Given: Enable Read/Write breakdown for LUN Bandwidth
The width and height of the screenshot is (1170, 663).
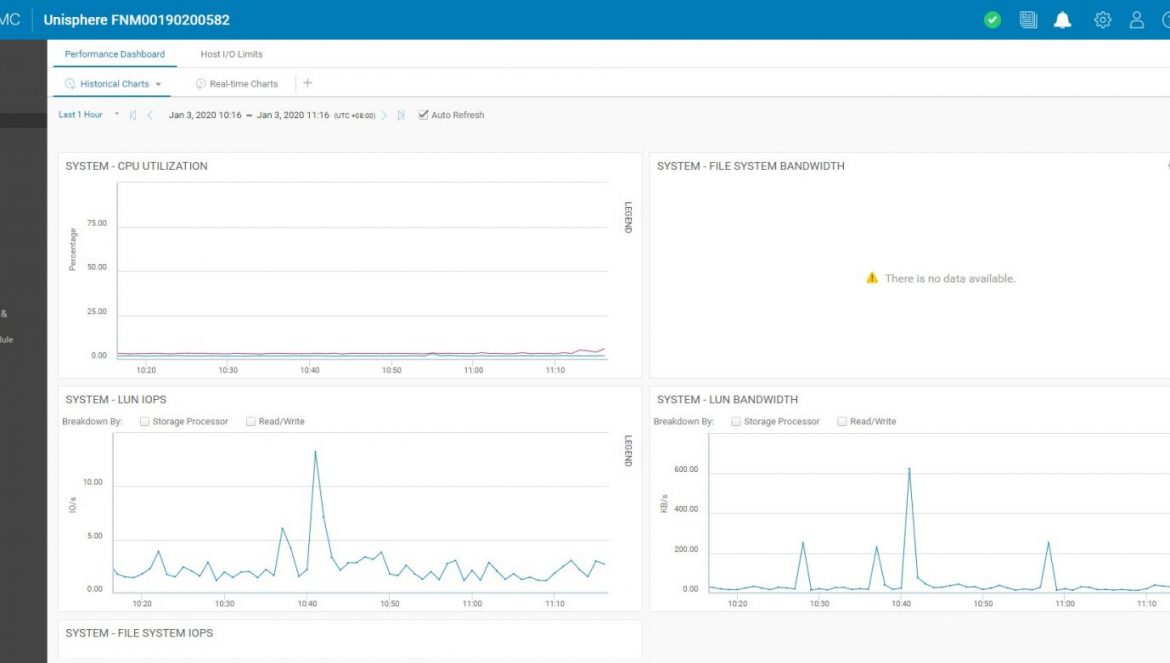Looking at the screenshot, I should point(842,421).
